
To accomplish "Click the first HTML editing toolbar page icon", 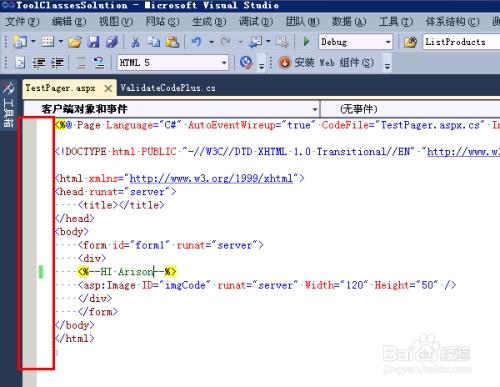I will click(20, 63).
